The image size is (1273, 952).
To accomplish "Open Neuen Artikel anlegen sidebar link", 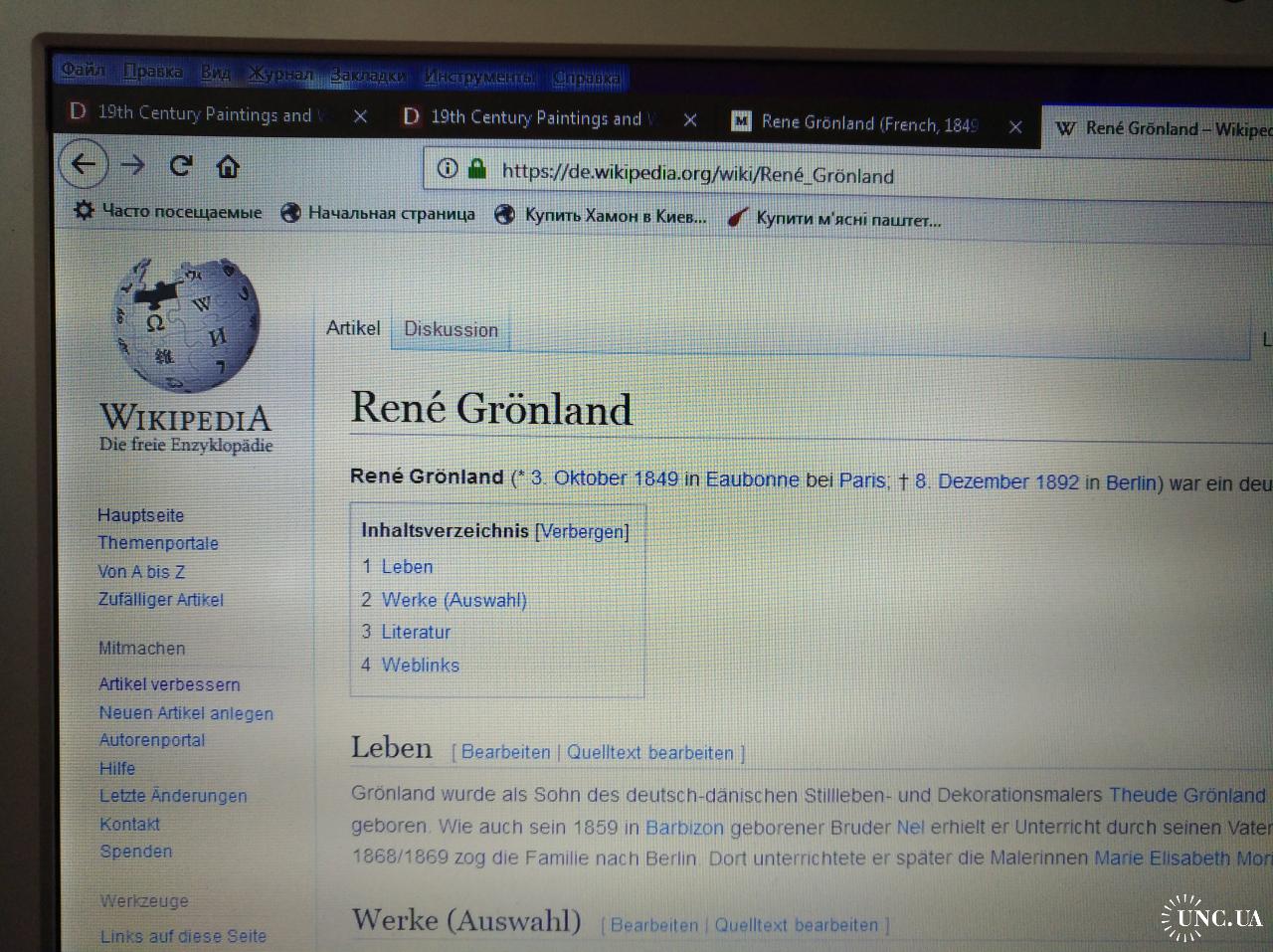I will [x=186, y=713].
